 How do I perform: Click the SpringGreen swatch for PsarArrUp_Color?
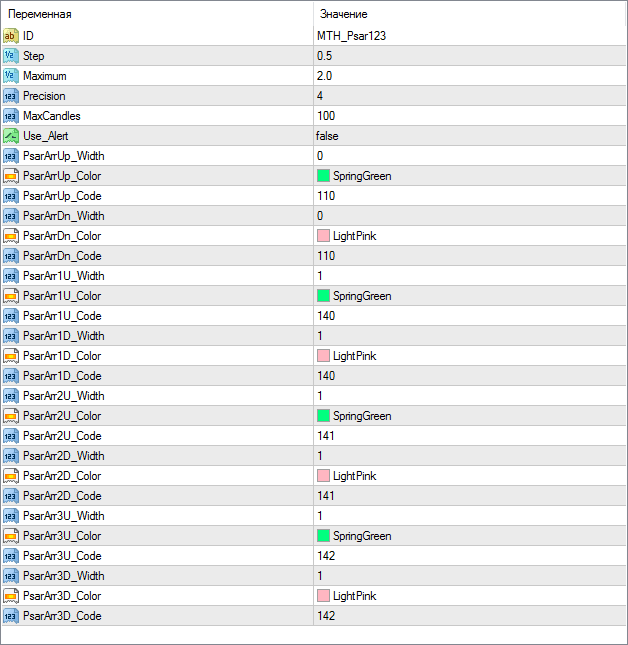pyautogui.click(x=323, y=176)
